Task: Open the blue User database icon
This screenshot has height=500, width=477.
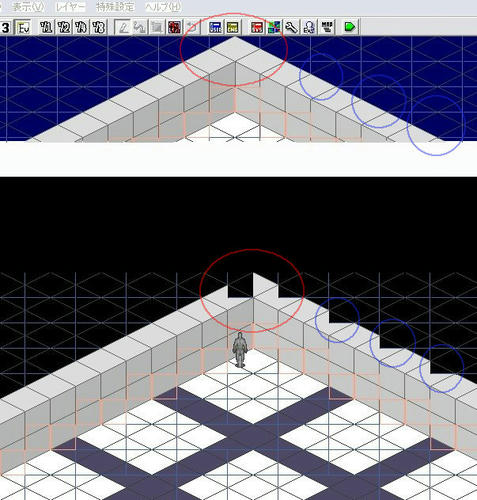Action: tap(215, 27)
